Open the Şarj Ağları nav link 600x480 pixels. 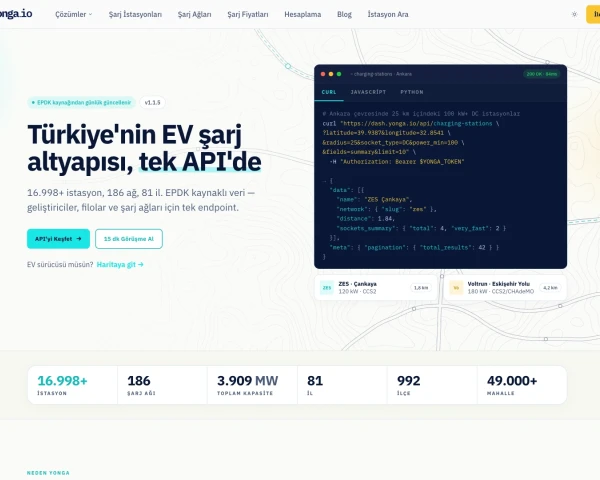pyautogui.click(x=194, y=15)
